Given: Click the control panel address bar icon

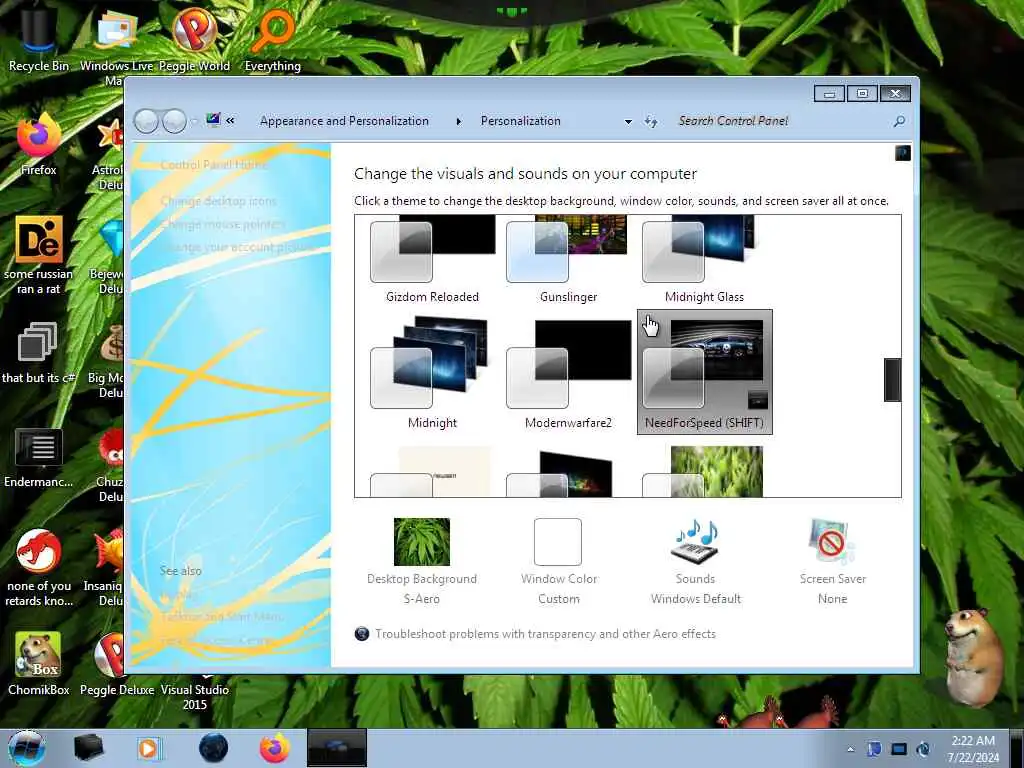Looking at the screenshot, I should click(x=213, y=120).
